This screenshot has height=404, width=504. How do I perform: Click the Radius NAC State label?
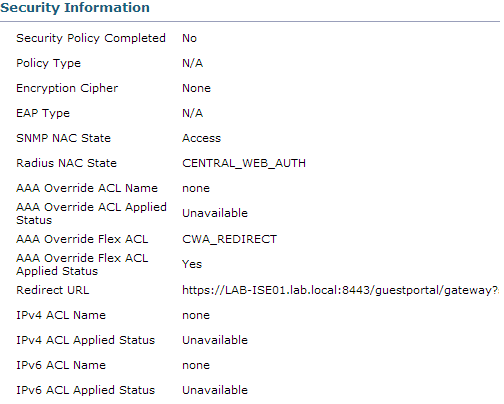pyautogui.click(x=66, y=163)
